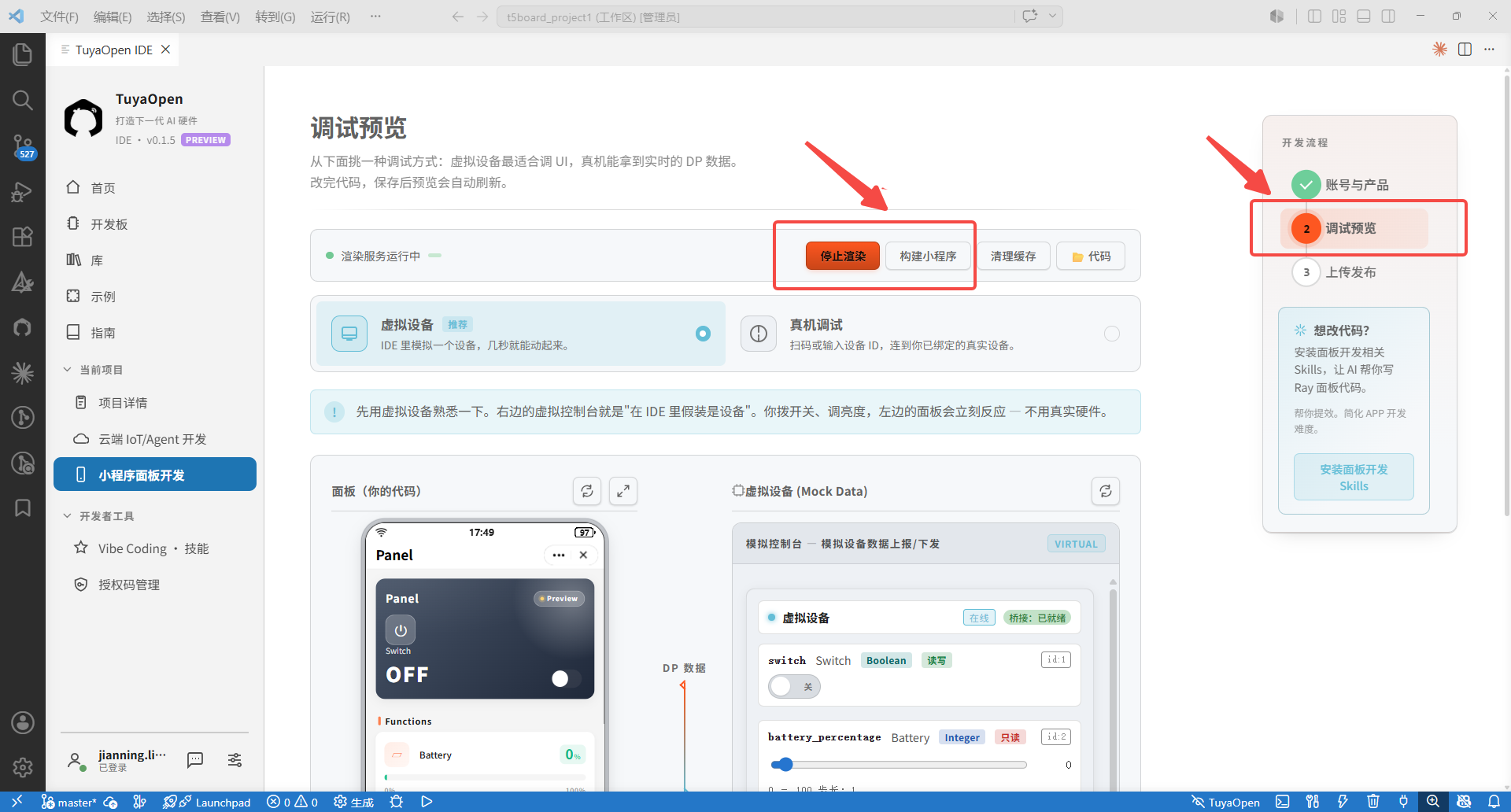Viewport: 1511px width, 812px height.
Task: Open 指南 in sidebar
Action: click(x=154, y=333)
